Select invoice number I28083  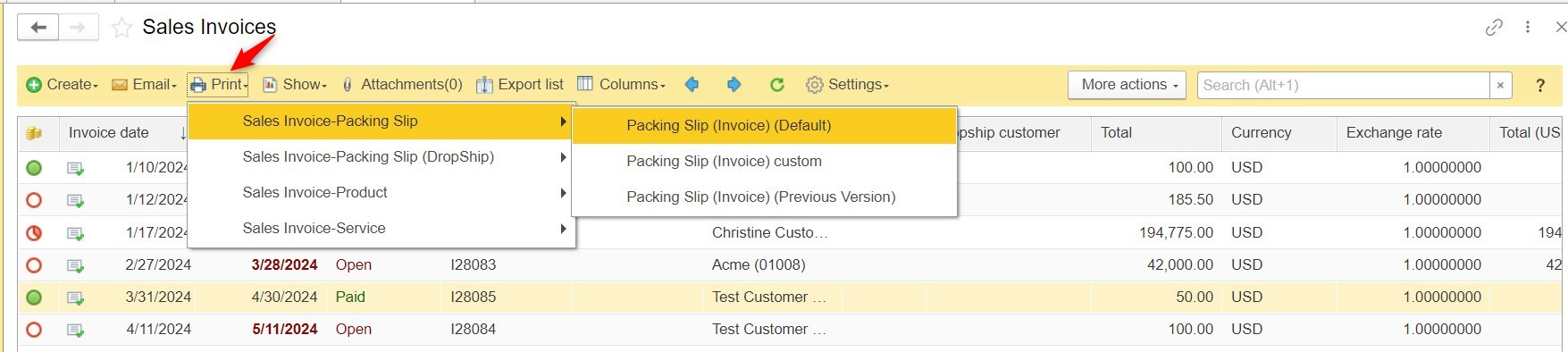473,265
